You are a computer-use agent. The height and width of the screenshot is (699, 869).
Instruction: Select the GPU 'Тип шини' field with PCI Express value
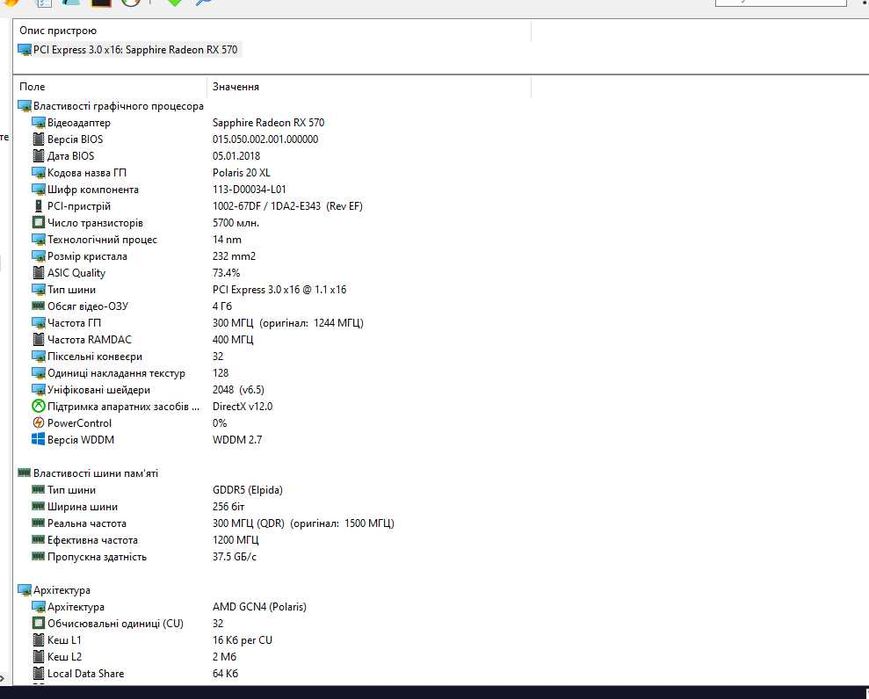[71, 289]
